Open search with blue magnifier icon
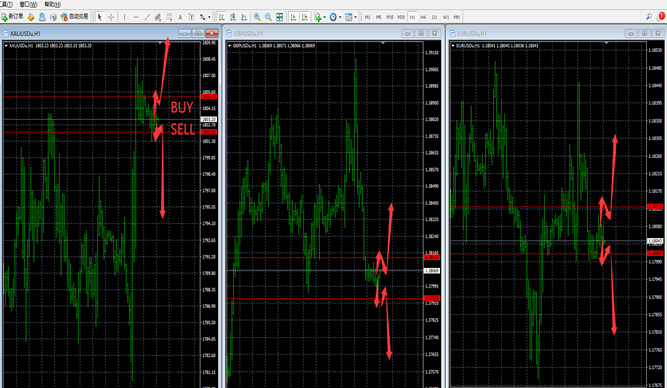 649,17
